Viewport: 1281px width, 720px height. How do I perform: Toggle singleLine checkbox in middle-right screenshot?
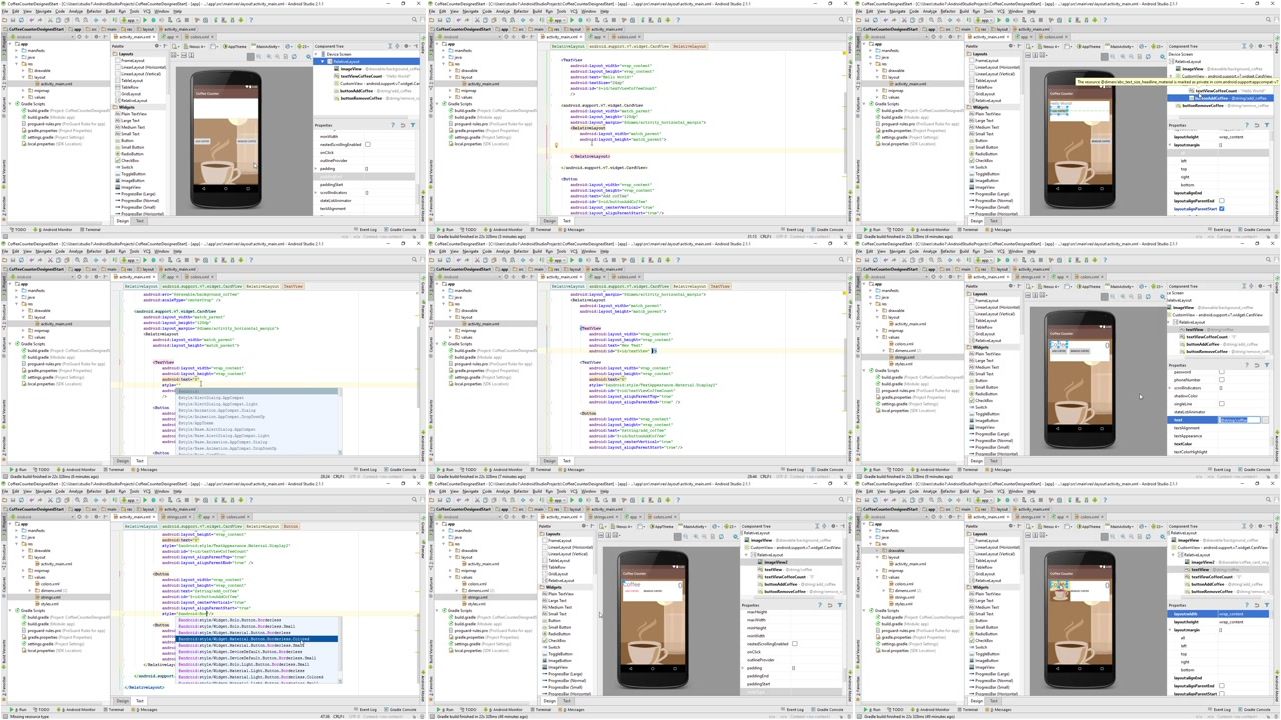(1222, 404)
